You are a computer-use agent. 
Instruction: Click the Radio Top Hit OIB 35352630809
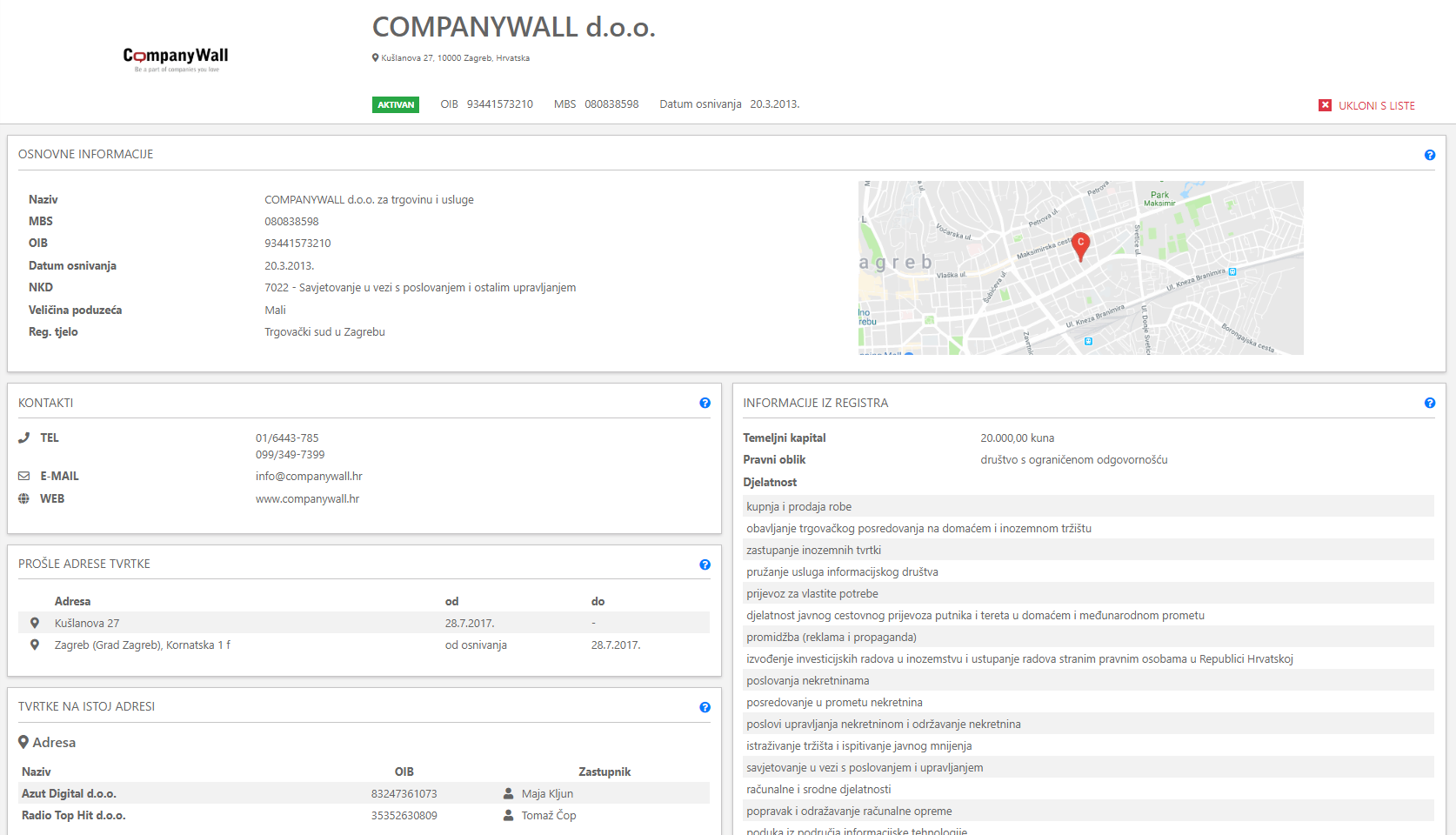pos(404,815)
